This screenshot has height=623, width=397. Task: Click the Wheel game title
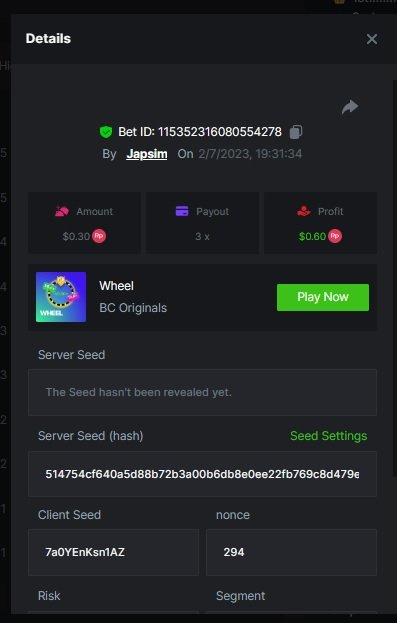(116, 286)
